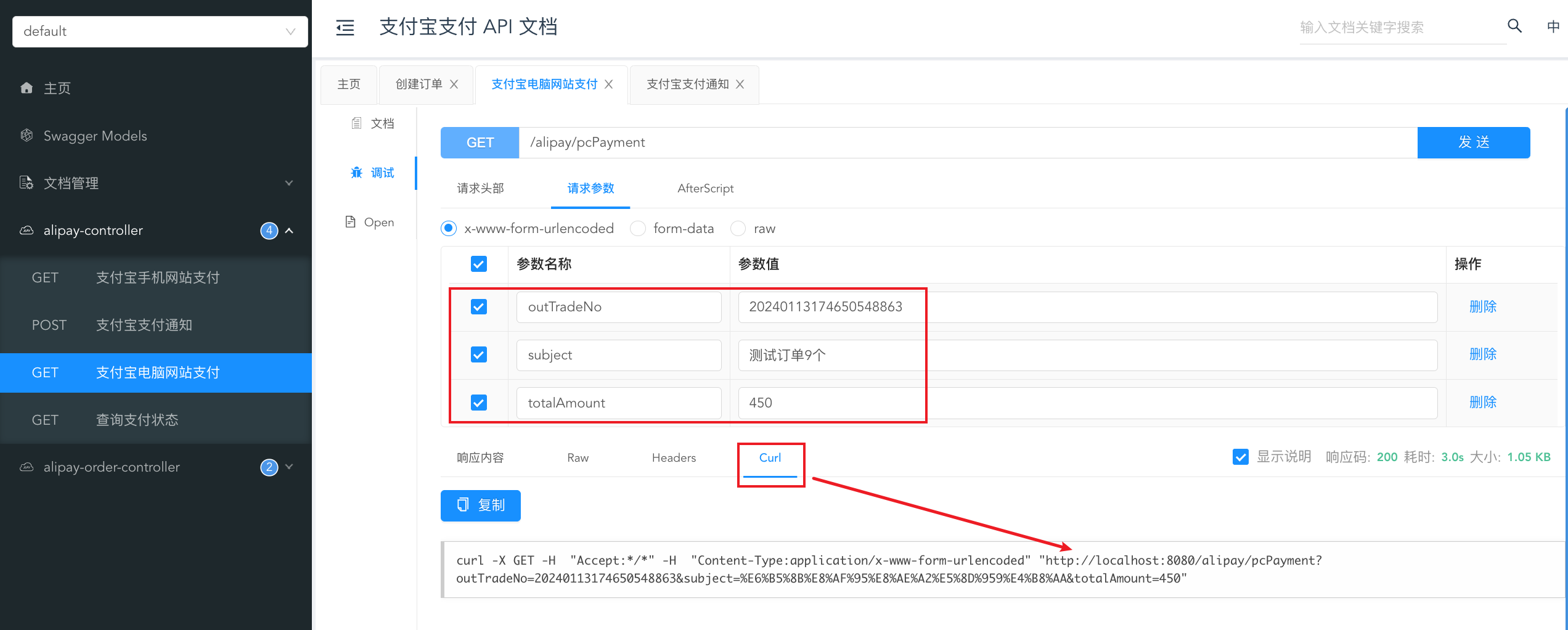Uncheck the outTradeNo parameter checkbox
1568x630 pixels.
[x=479, y=306]
